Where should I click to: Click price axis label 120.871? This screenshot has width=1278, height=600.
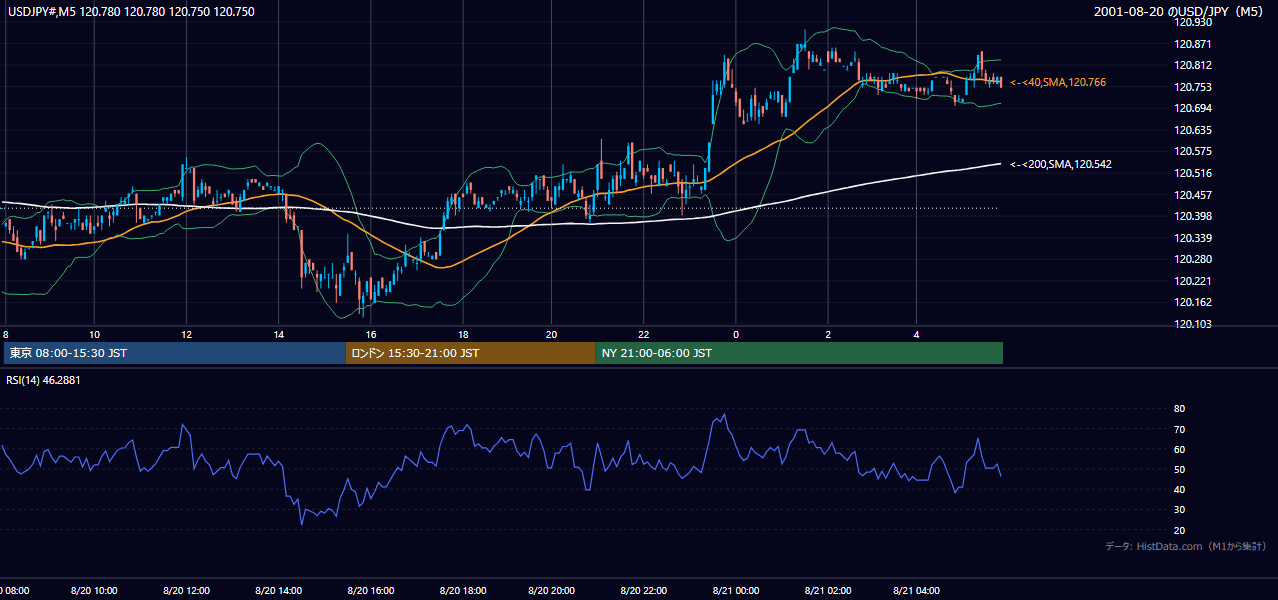1193,44
